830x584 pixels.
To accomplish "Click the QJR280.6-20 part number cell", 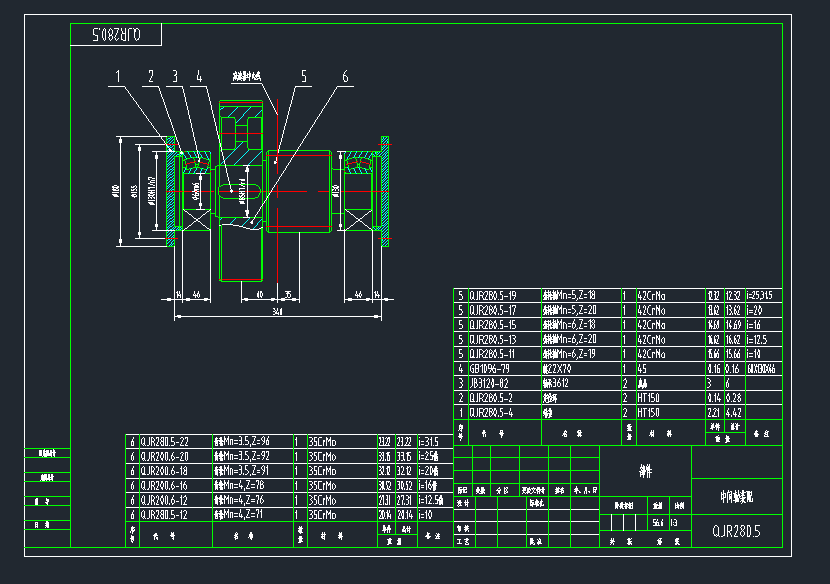I will 175,456.
